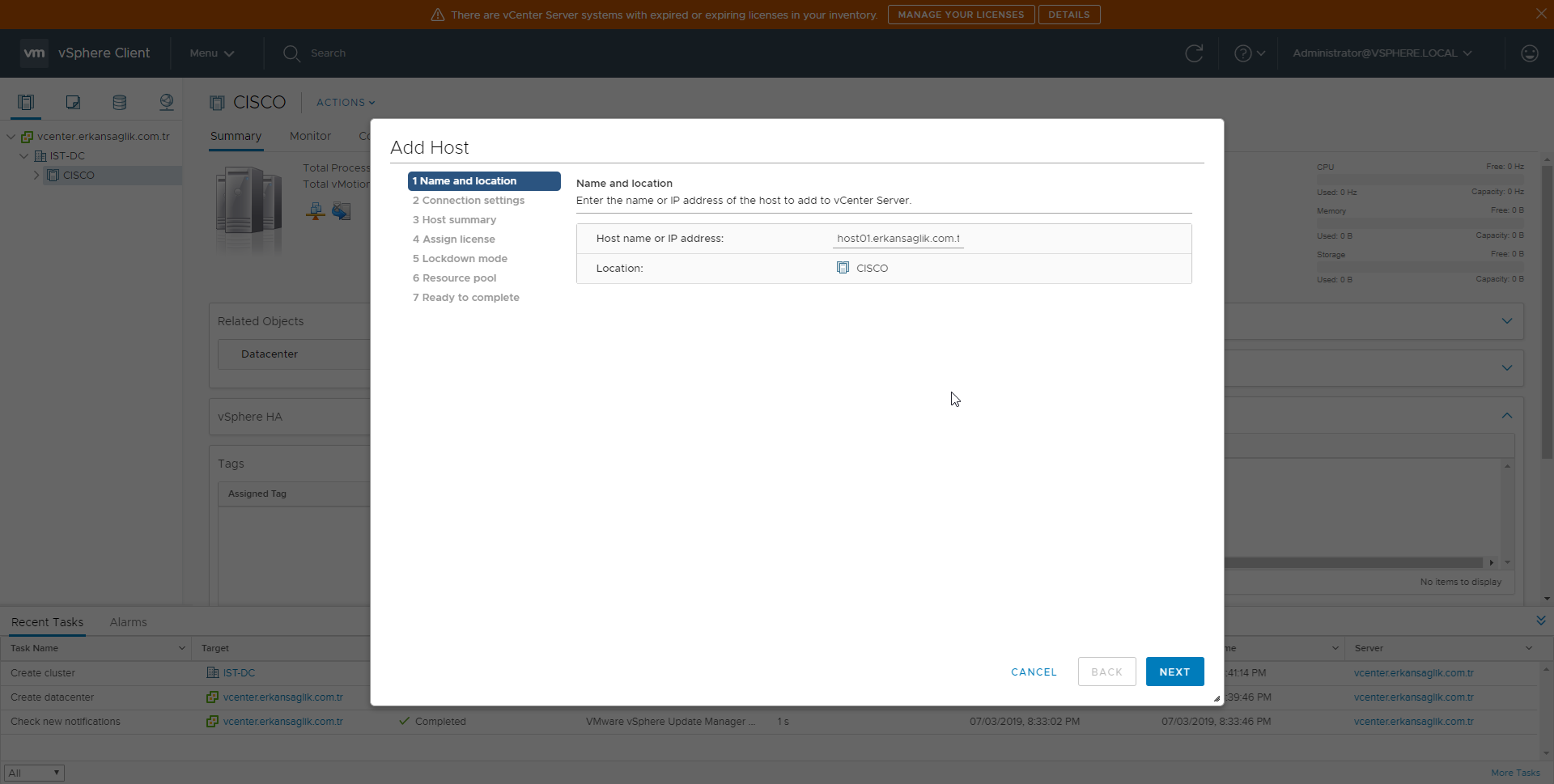Open the Administrator@VSPHERE.LOCAL user menu
Screen dimensions: 1554x784
1382,53
